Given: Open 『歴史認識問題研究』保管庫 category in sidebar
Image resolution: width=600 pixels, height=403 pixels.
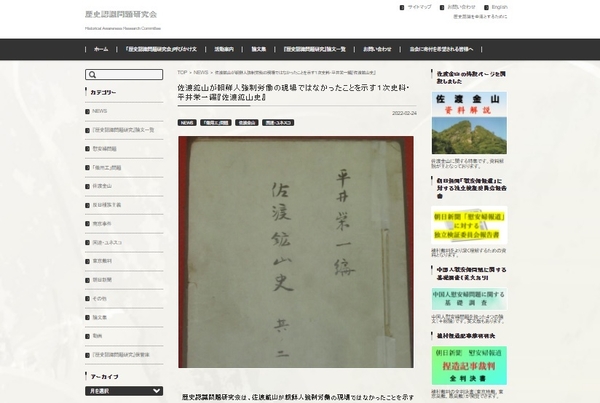Looking at the screenshot, I should [x=121, y=355].
